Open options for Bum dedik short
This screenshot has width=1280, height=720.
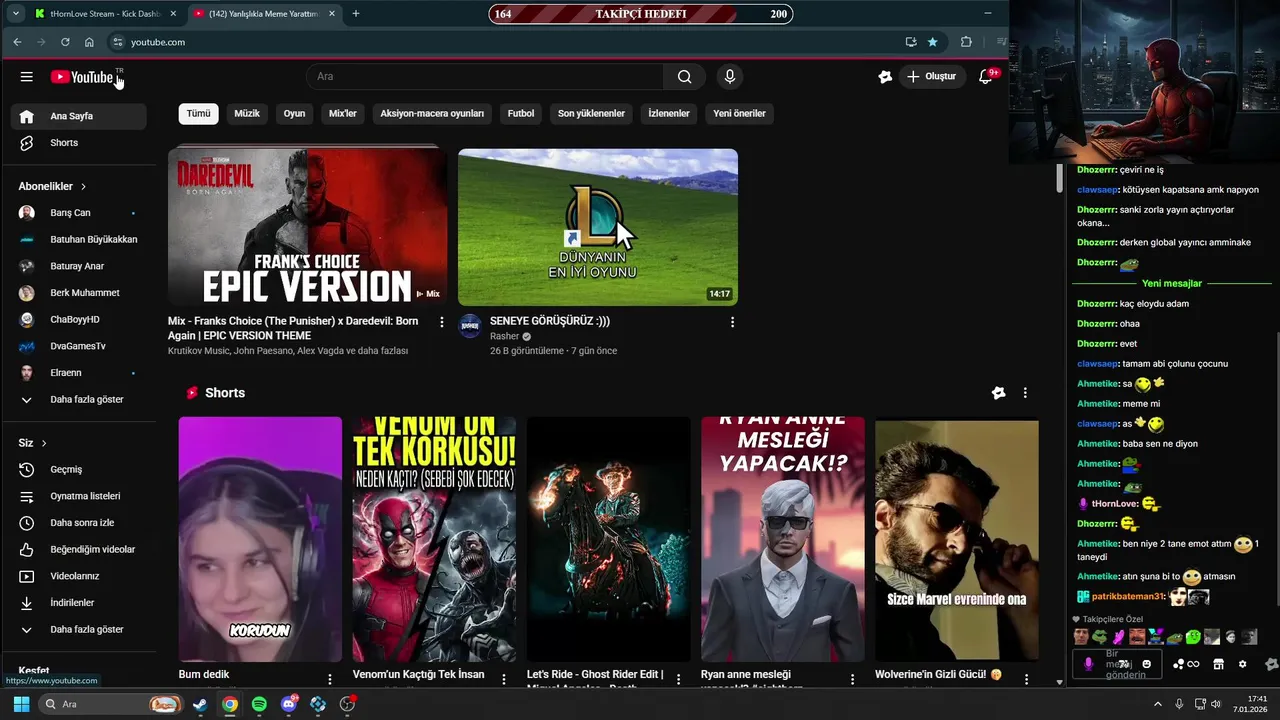330,679
